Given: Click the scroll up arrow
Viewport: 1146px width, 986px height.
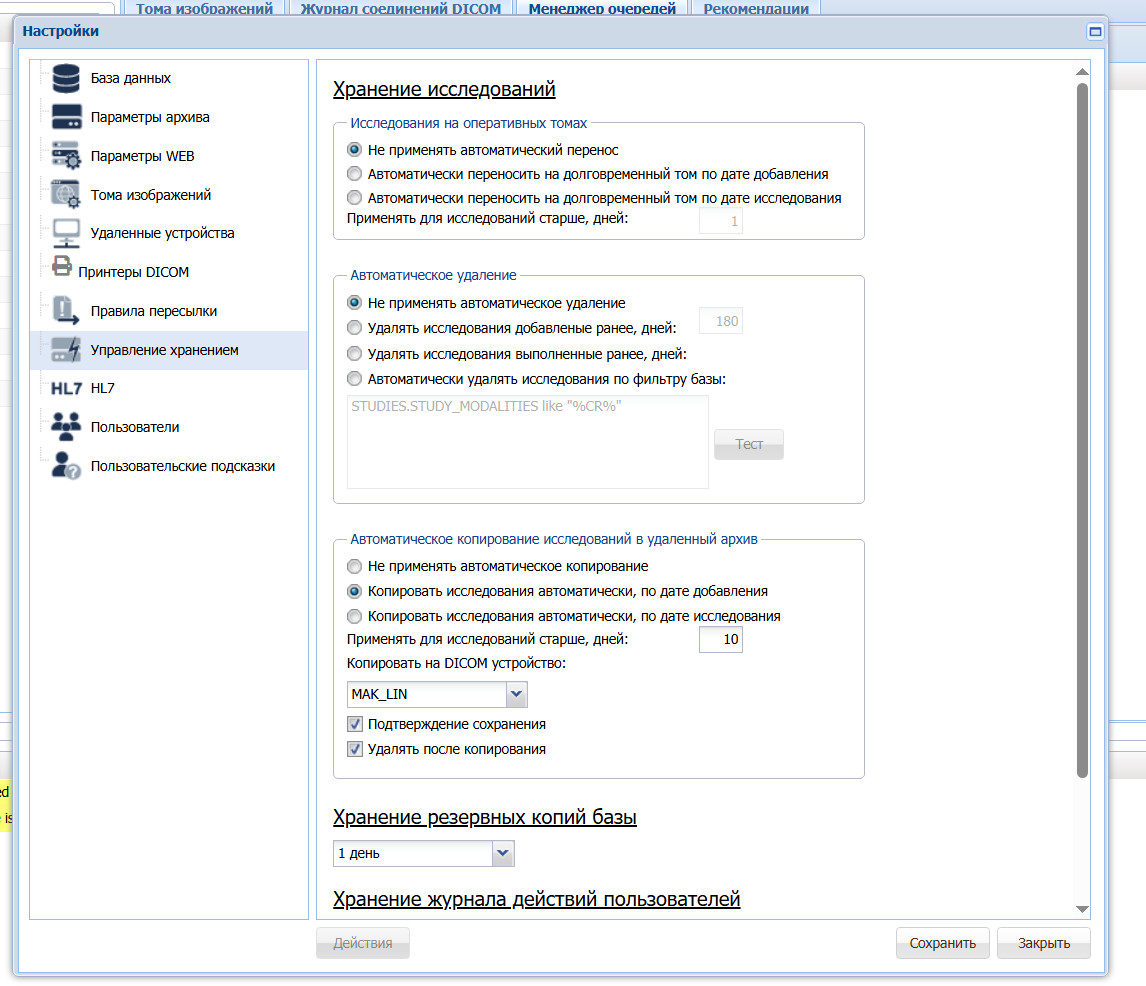Looking at the screenshot, I should pos(1082,72).
